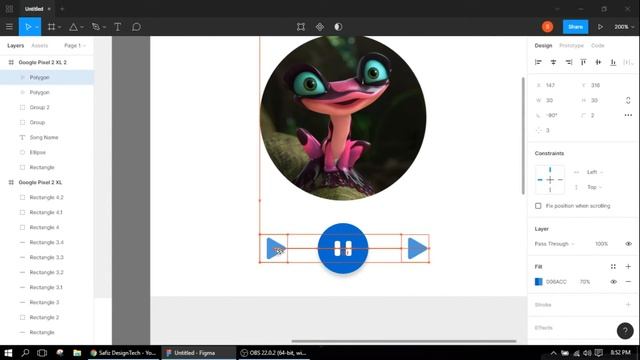Switch to the Design tab
The width and height of the screenshot is (640, 360).
tap(543, 46)
